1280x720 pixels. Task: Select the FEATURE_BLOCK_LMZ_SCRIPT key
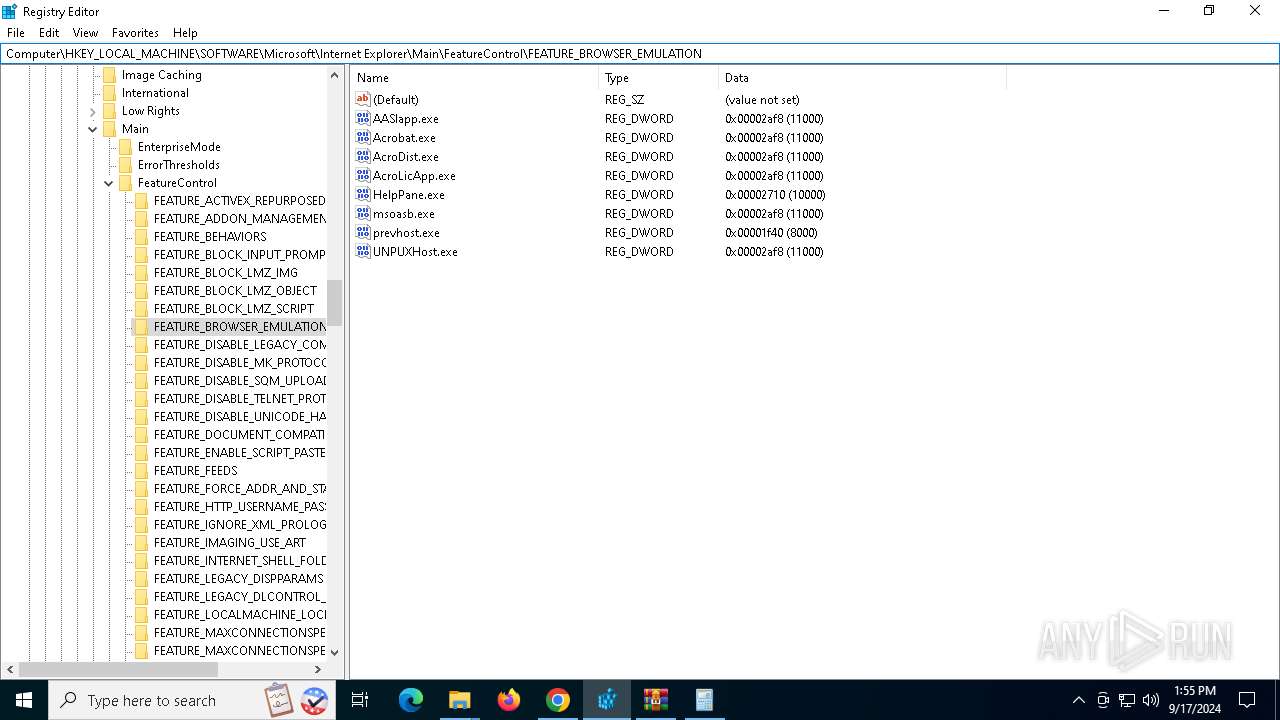234,309
